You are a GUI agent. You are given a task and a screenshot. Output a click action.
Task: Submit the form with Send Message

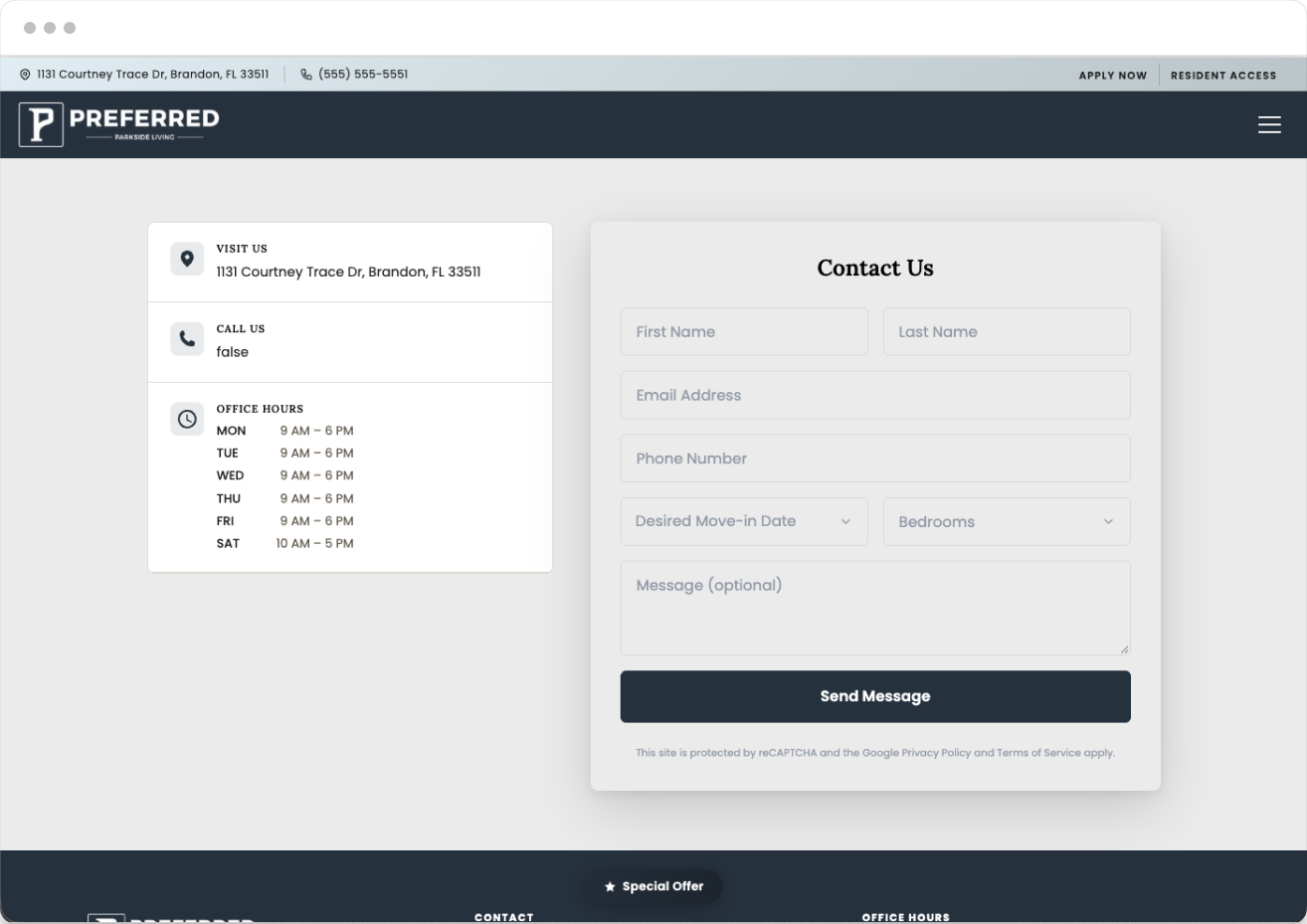click(875, 696)
